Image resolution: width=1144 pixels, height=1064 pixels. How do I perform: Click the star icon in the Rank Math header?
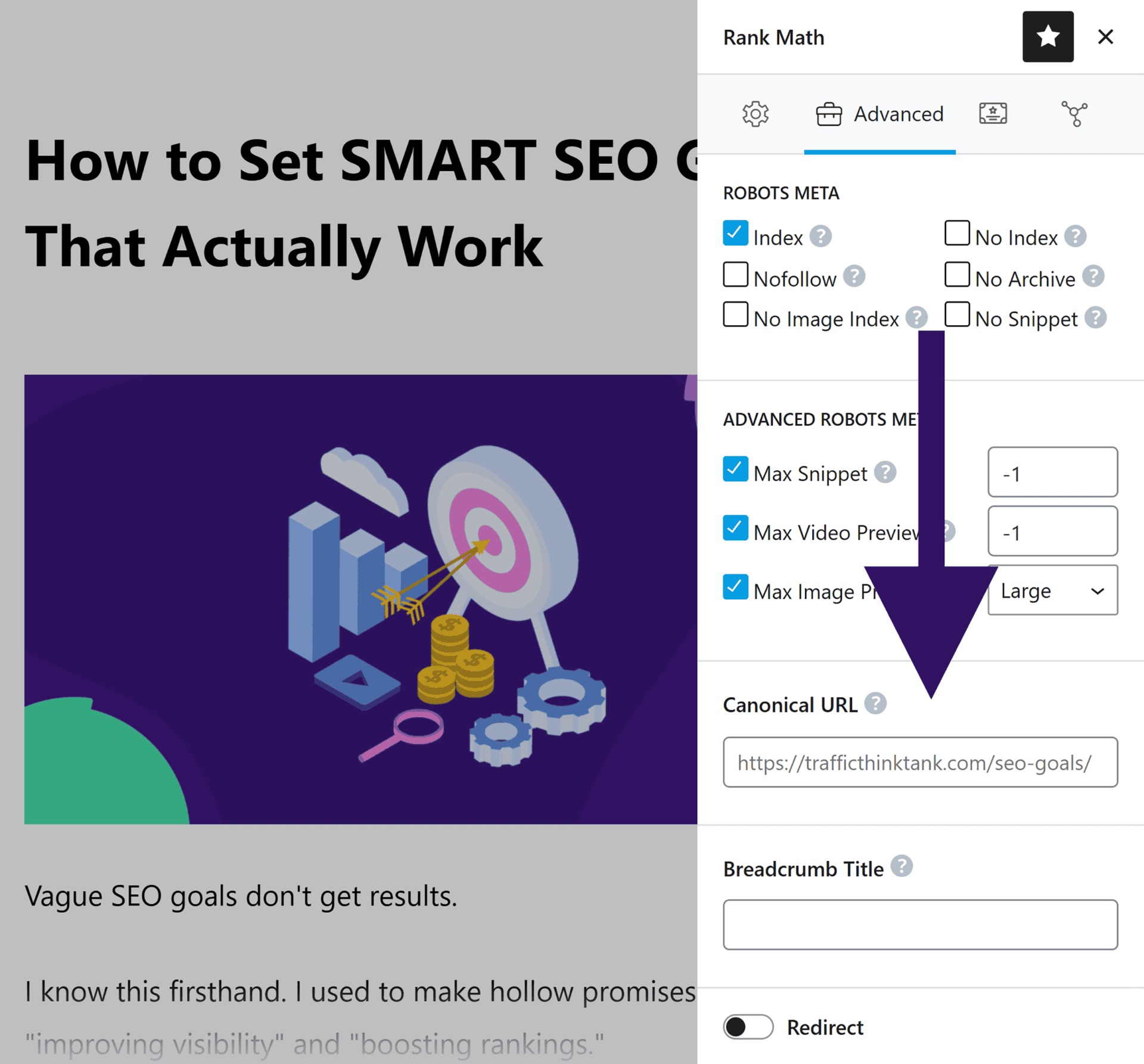click(1047, 37)
